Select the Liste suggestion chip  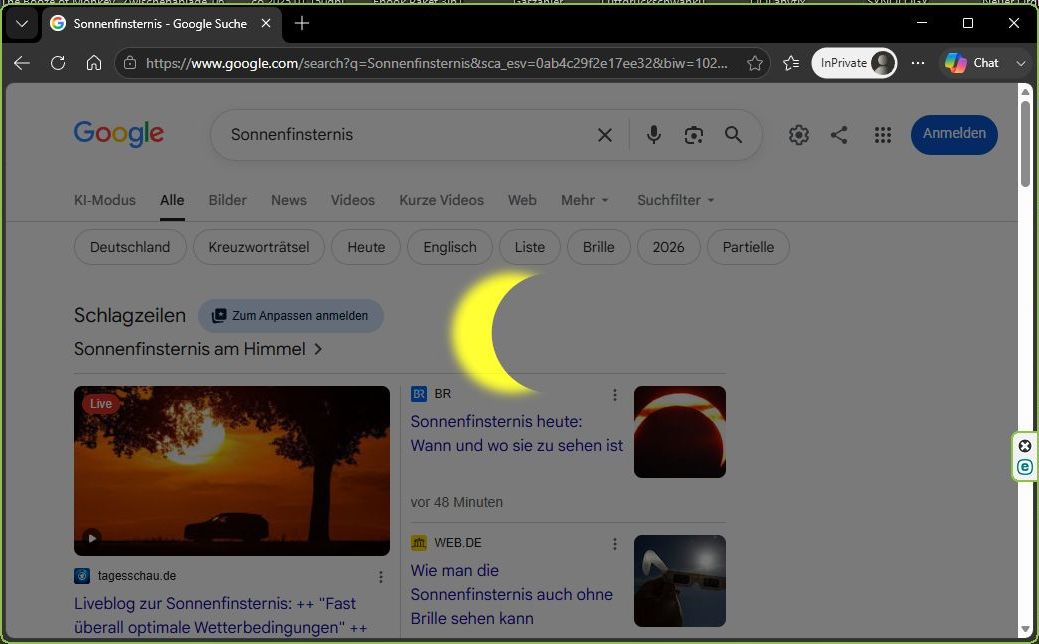(x=529, y=247)
